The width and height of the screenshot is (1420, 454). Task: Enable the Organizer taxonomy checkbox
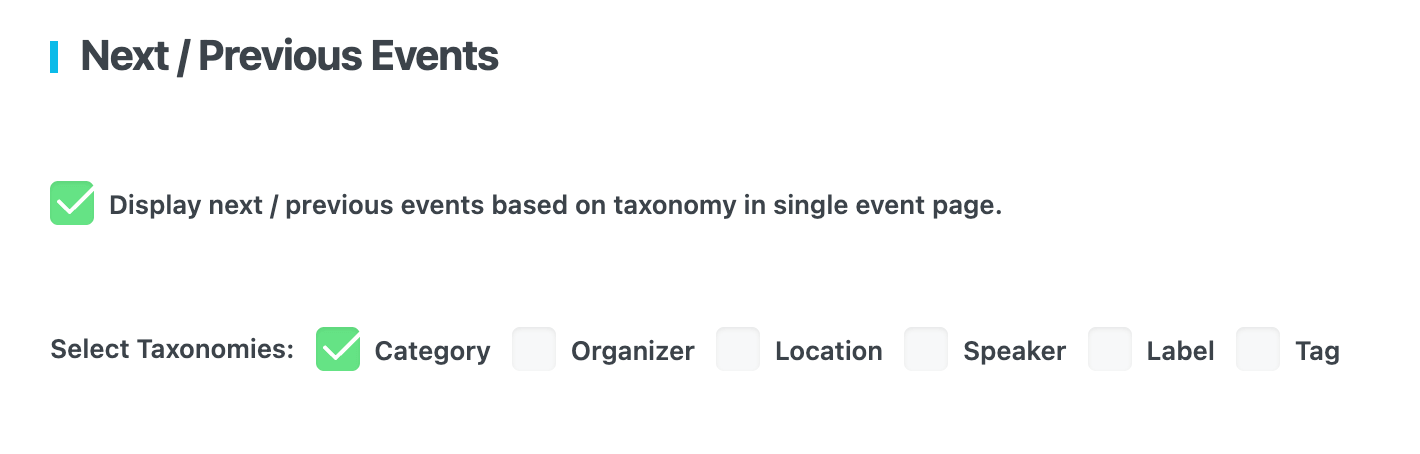click(534, 350)
